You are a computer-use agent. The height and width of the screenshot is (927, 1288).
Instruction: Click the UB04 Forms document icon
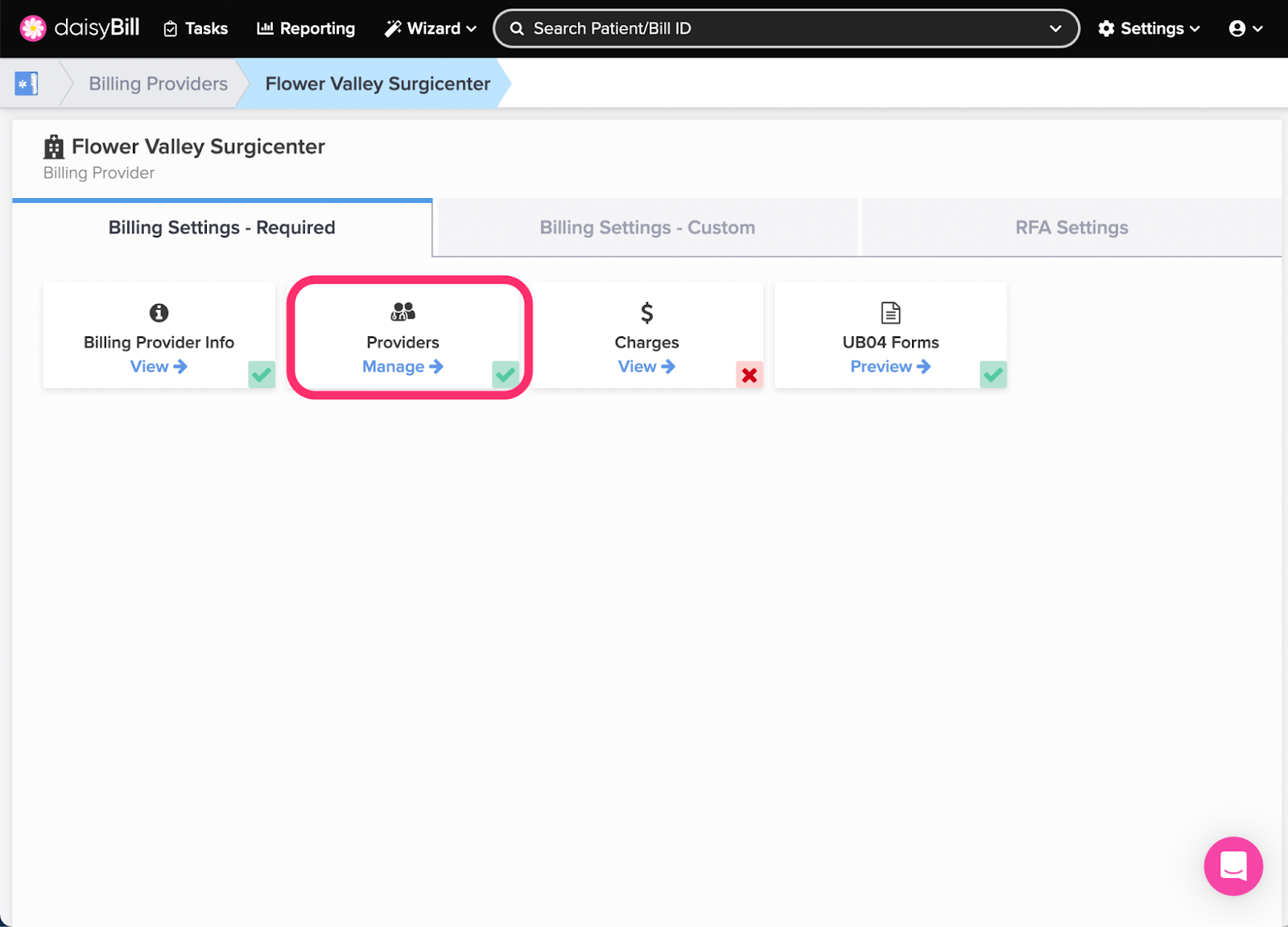point(890,312)
